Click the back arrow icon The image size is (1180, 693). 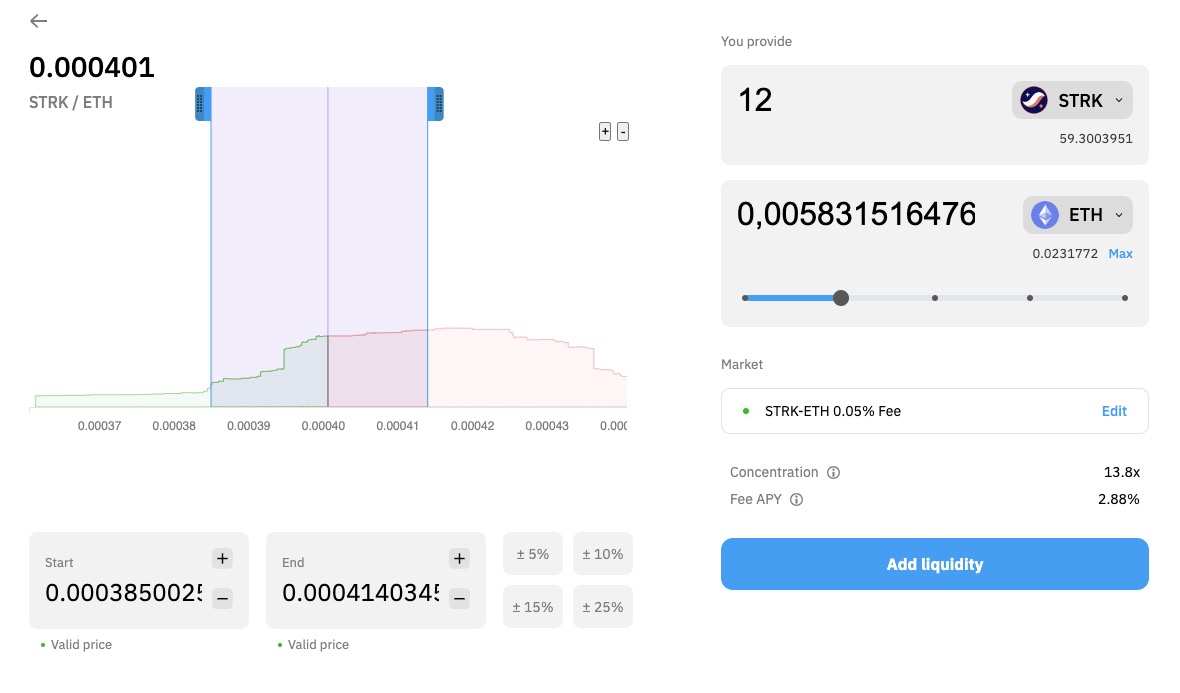pyautogui.click(x=39, y=21)
